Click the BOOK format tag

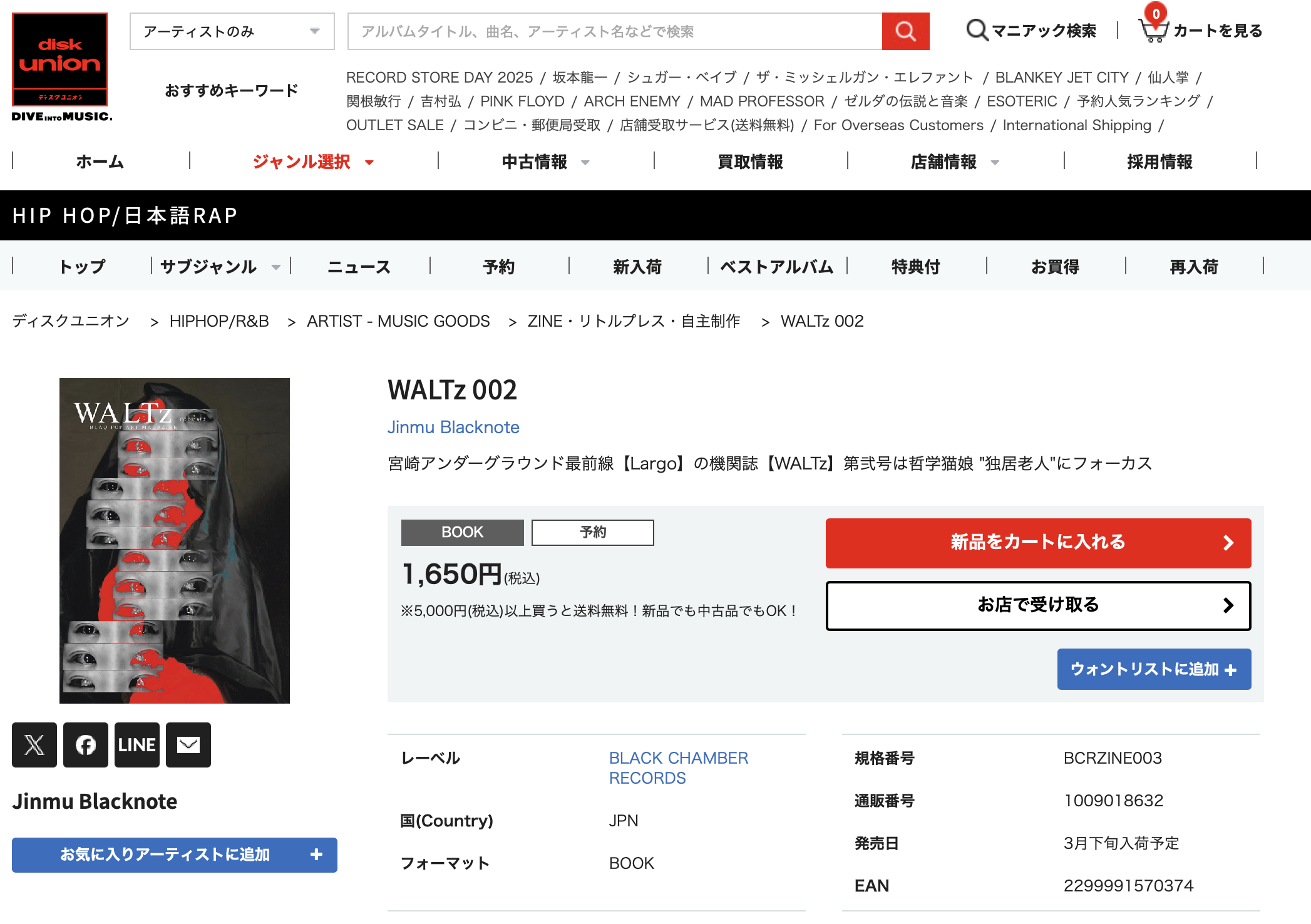pyautogui.click(x=462, y=532)
